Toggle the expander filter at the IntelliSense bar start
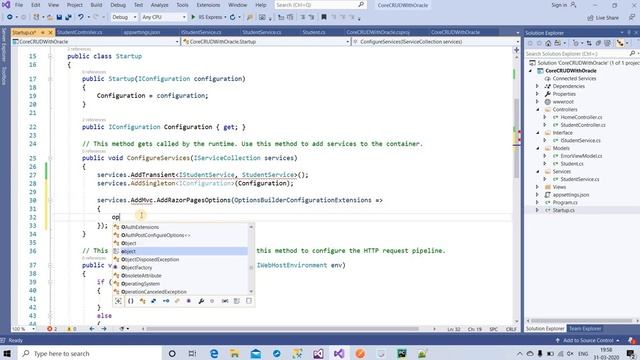Viewport: 640px width, 360px height. [x=118, y=301]
